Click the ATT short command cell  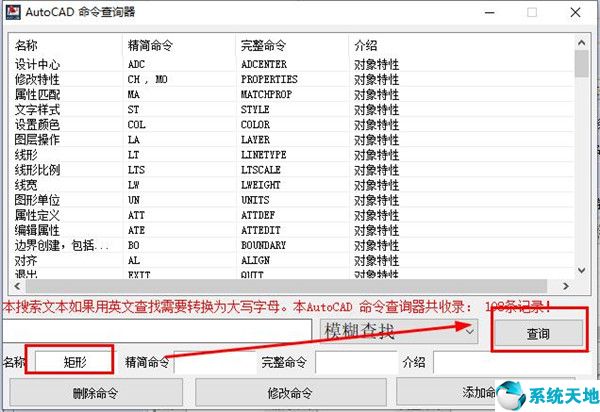pyautogui.click(x=136, y=215)
